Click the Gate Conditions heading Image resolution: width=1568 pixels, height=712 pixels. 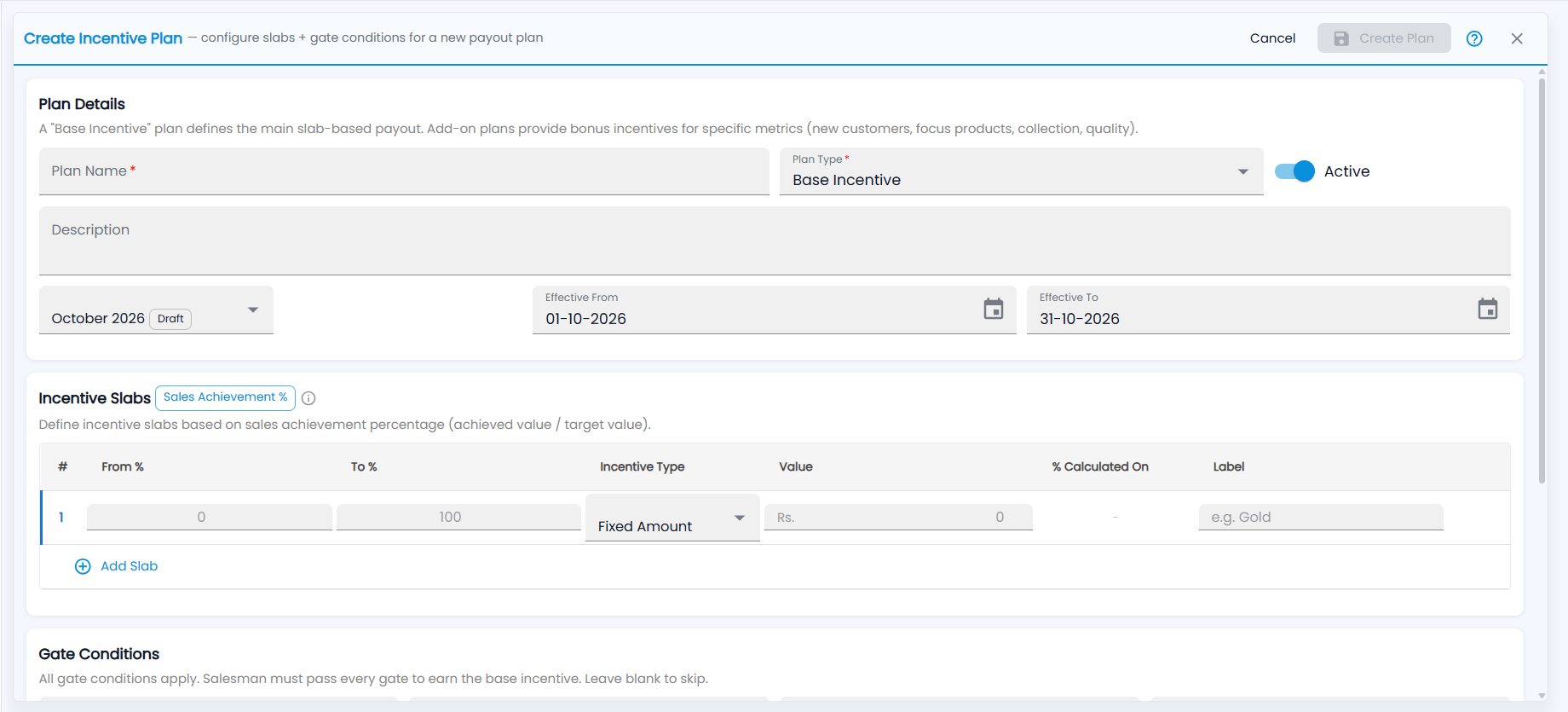click(99, 654)
